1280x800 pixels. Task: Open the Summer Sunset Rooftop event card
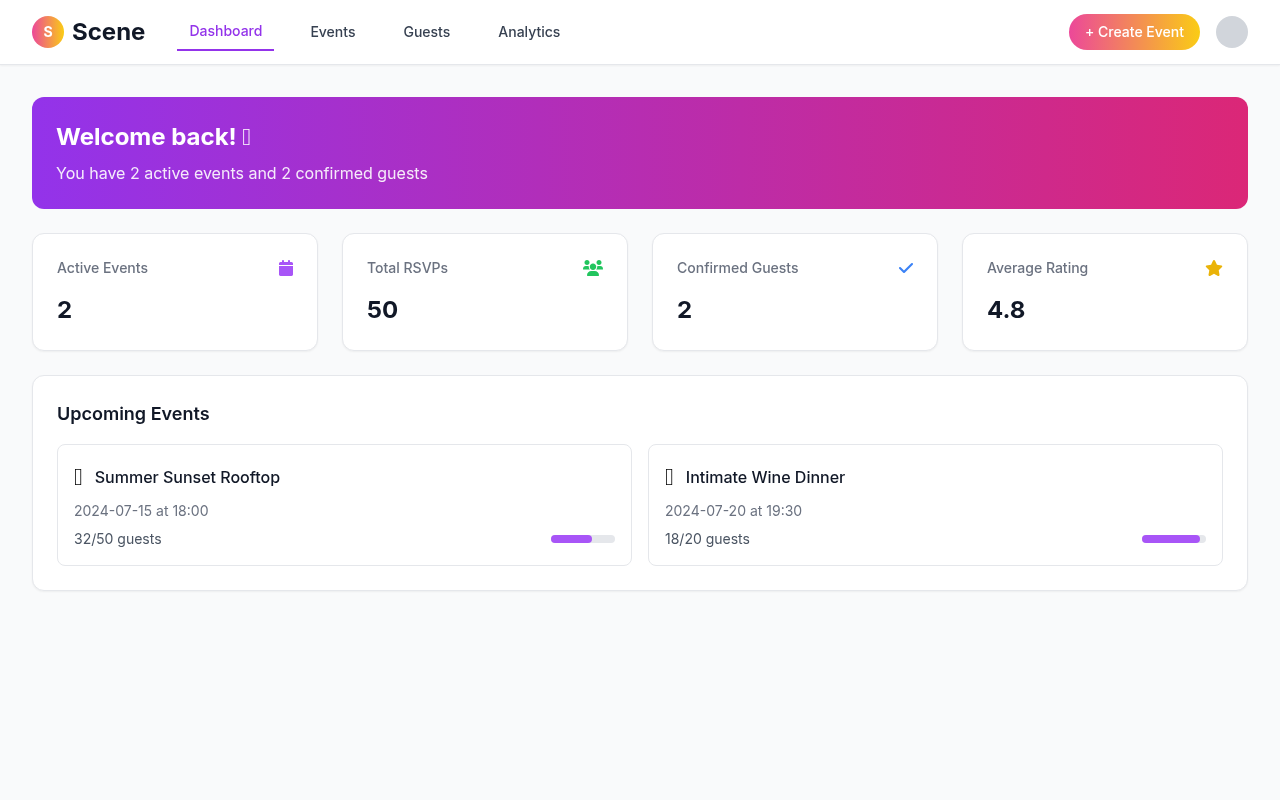coord(344,505)
